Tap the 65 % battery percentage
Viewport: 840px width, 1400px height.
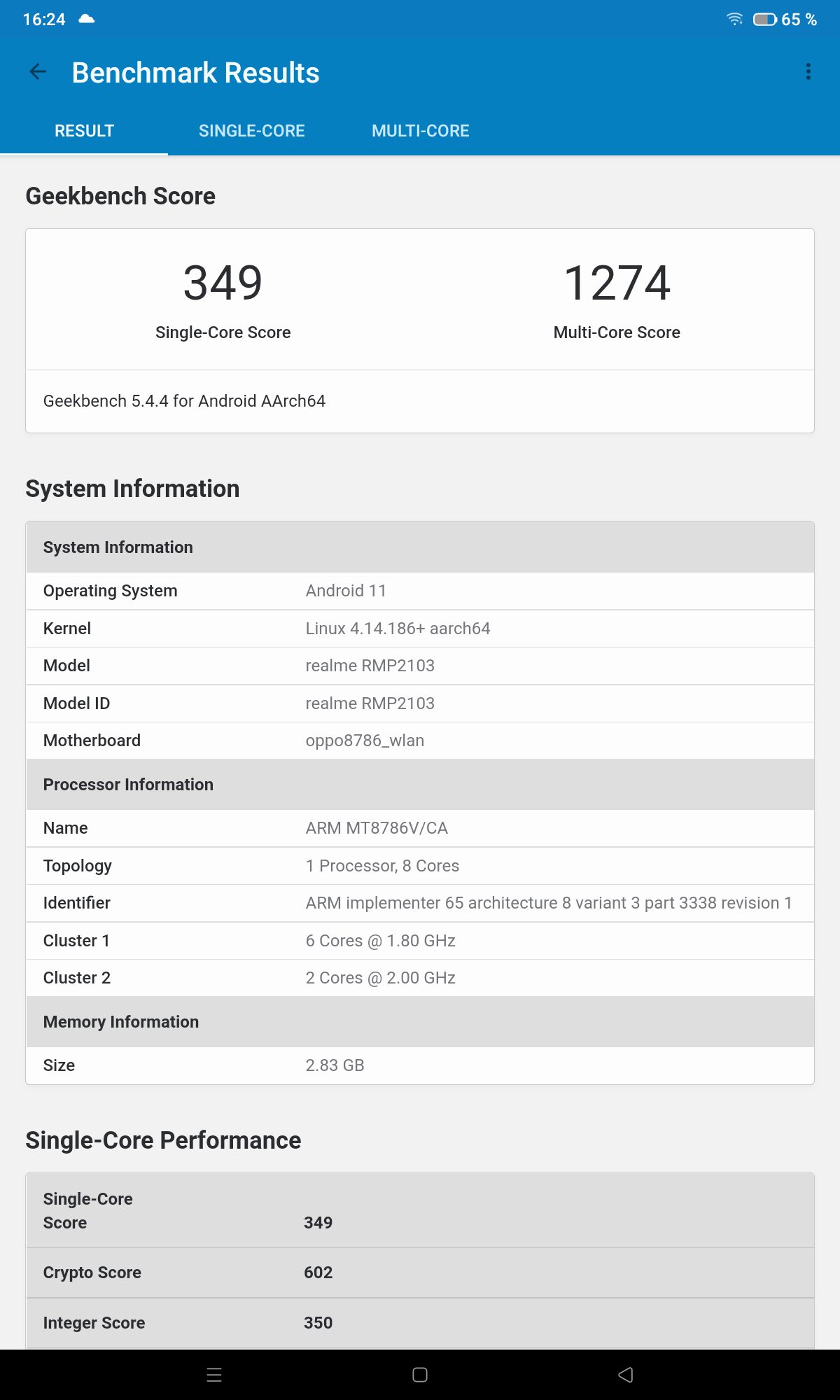click(799, 20)
